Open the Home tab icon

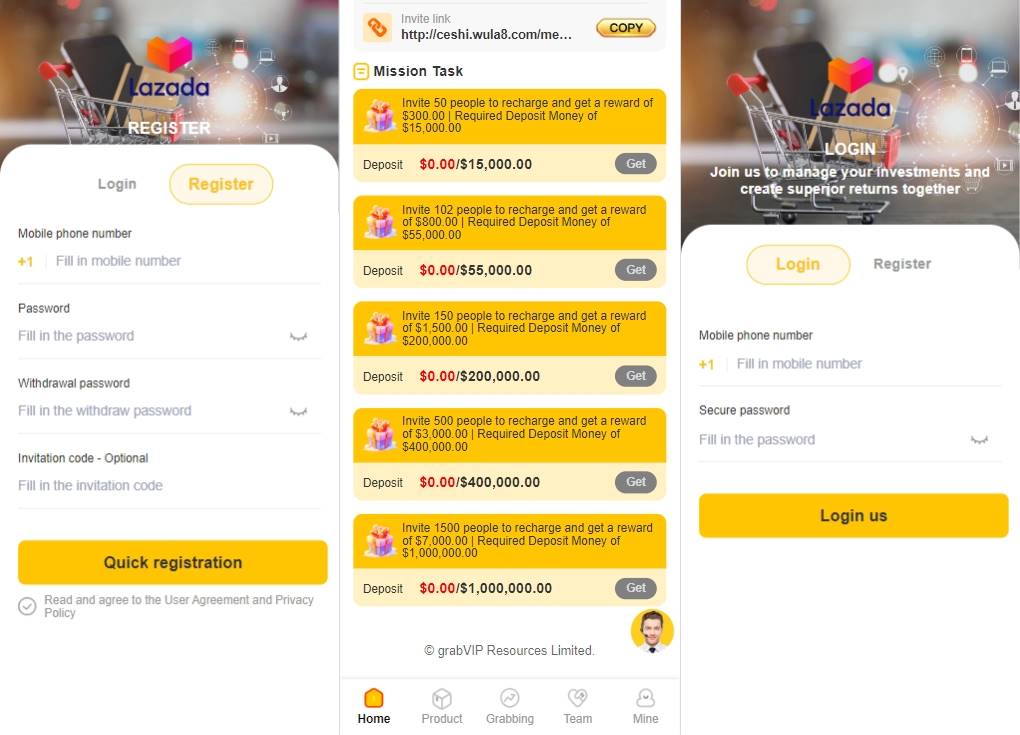(x=374, y=698)
